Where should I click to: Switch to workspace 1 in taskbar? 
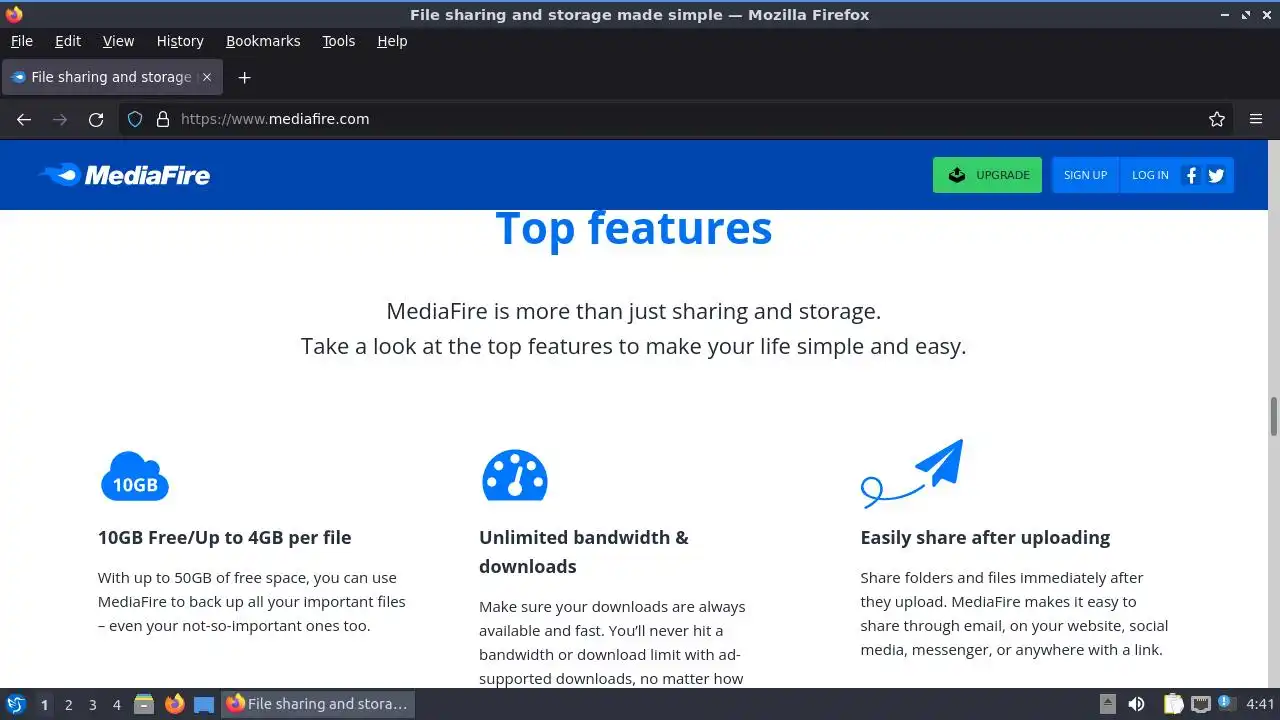(44, 704)
